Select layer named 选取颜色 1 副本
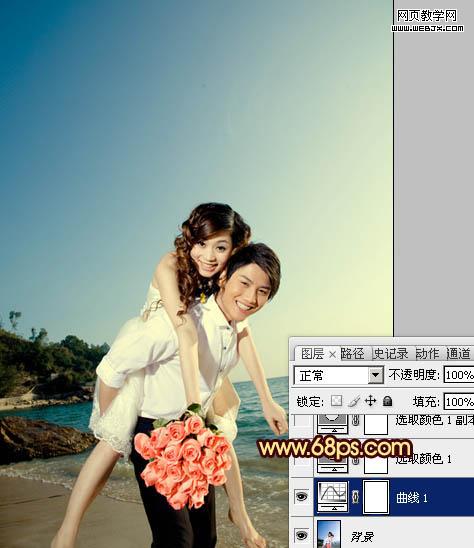This screenshot has width=474, height=548. [x=434, y=420]
